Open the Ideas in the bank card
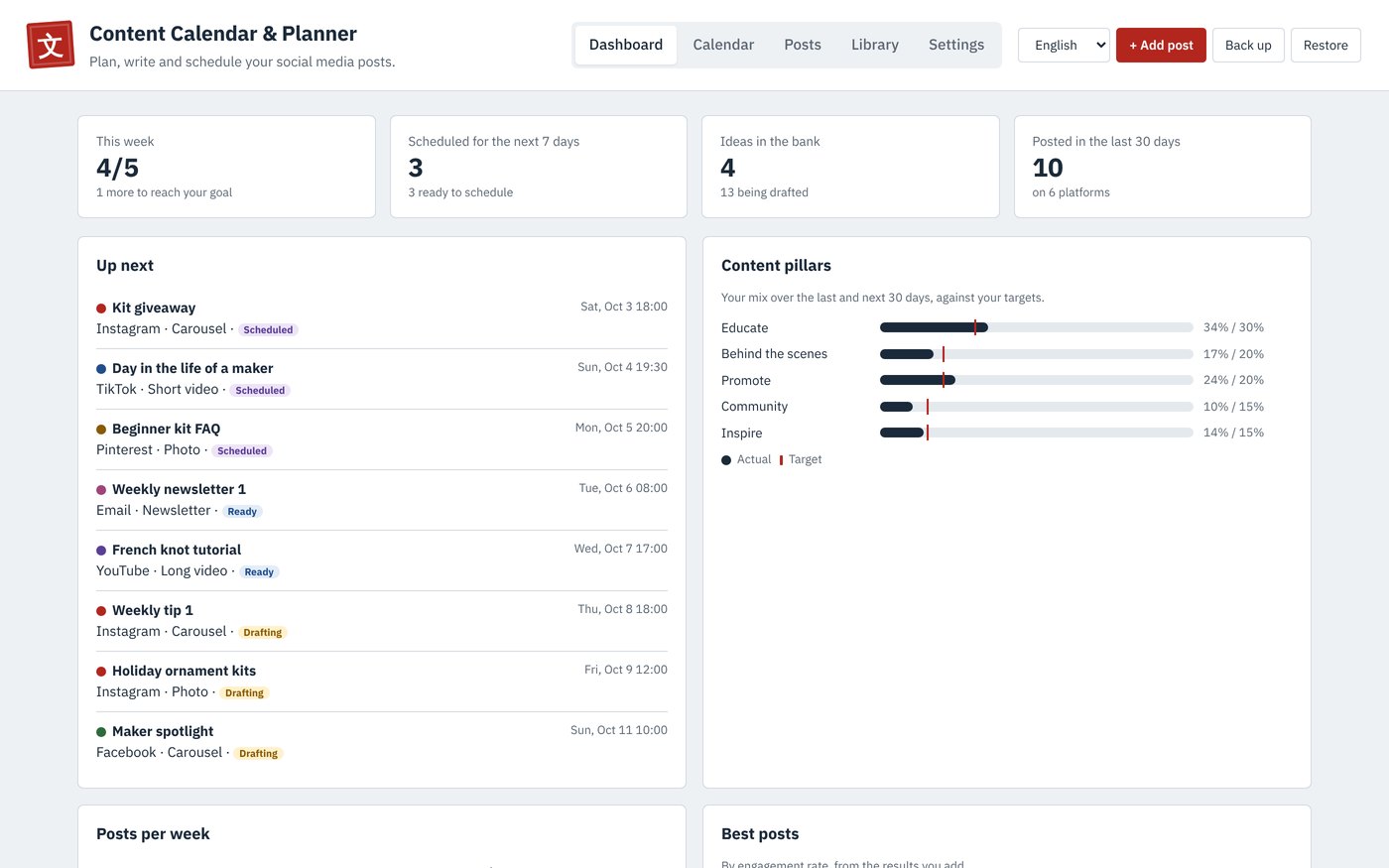The height and width of the screenshot is (868, 1389). point(850,167)
